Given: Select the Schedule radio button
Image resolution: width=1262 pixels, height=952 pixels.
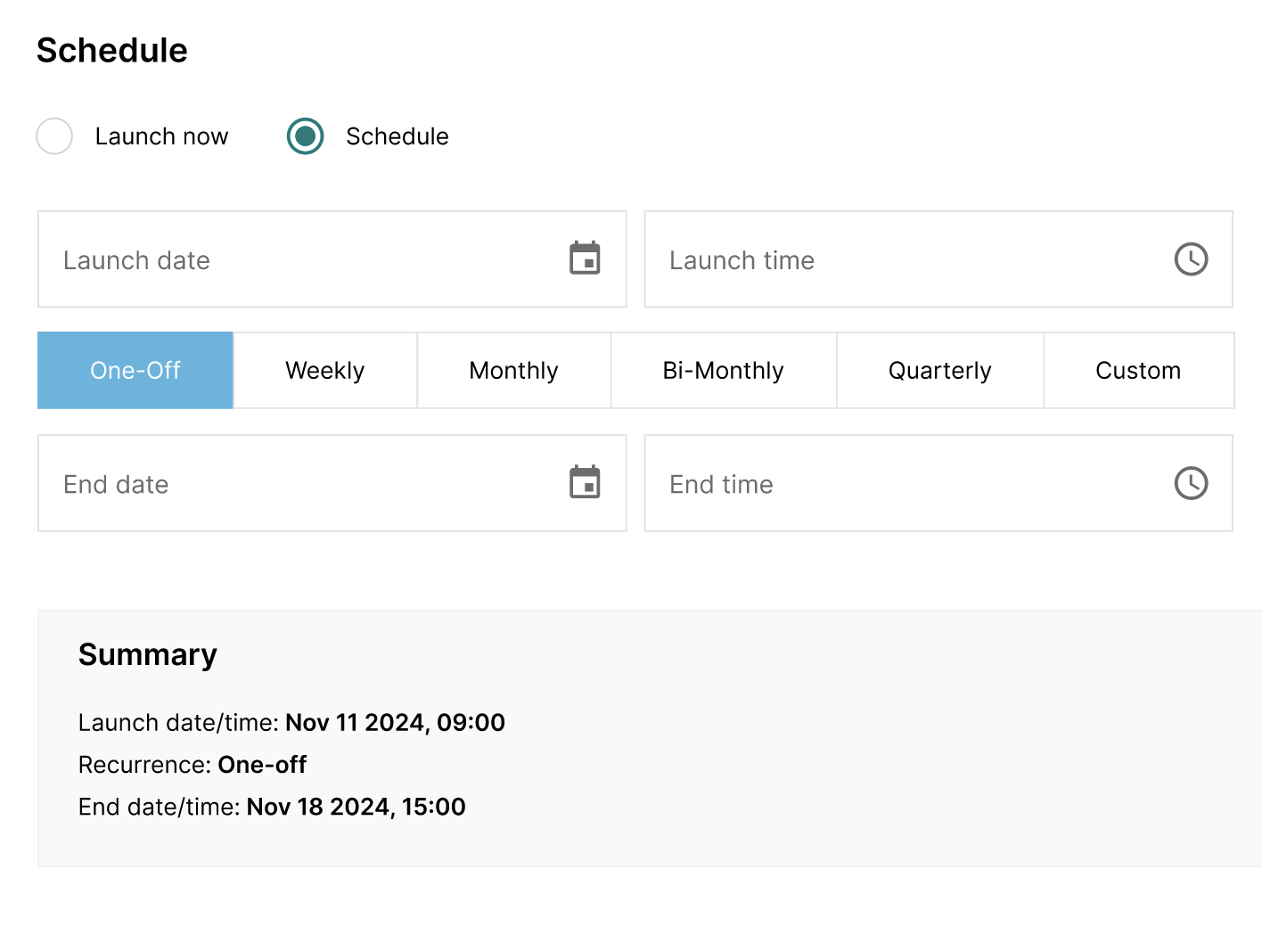Looking at the screenshot, I should pos(306,136).
